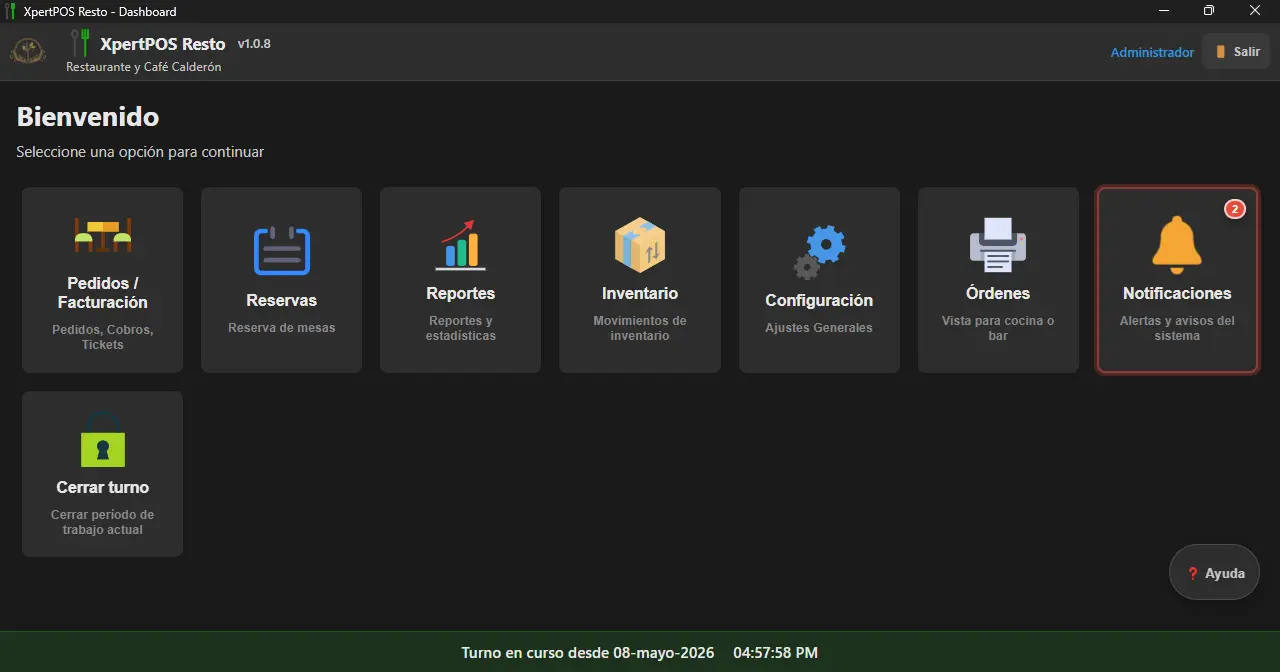The width and height of the screenshot is (1280, 672).
Task: Click the 'Turno en curso desde 08-mayo-2026' status
Action: pyautogui.click(x=588, y=653)
